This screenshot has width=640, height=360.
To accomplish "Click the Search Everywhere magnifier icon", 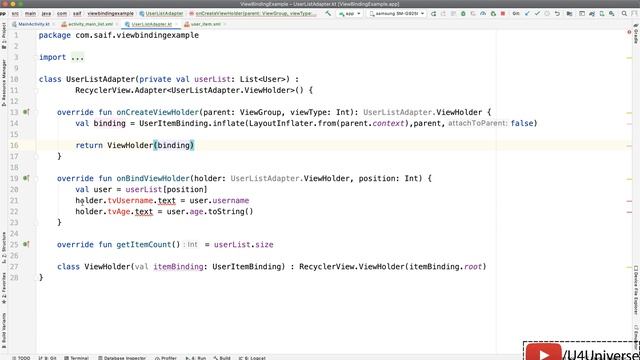I will click(624, 13).
